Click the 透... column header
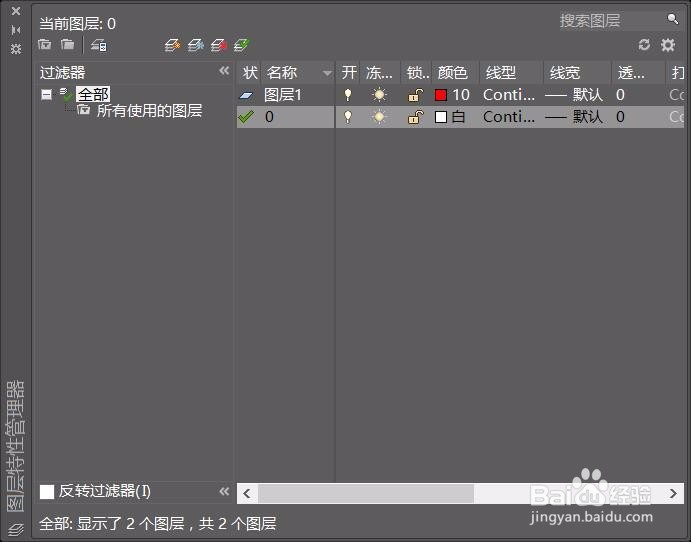691x542 pixels. pyautogui.click(x=639, y=73)
